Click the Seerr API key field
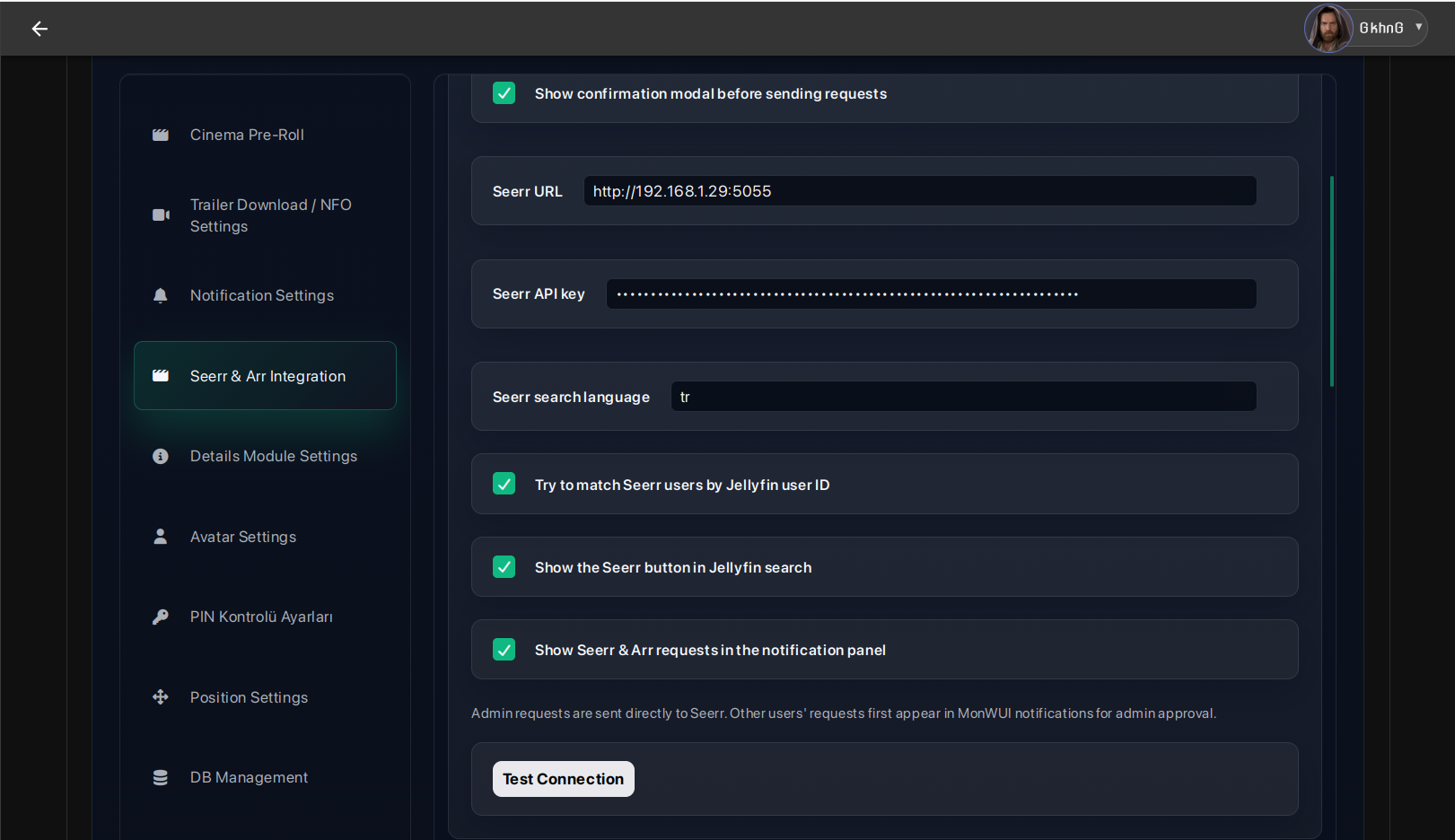 pos(932,294)
